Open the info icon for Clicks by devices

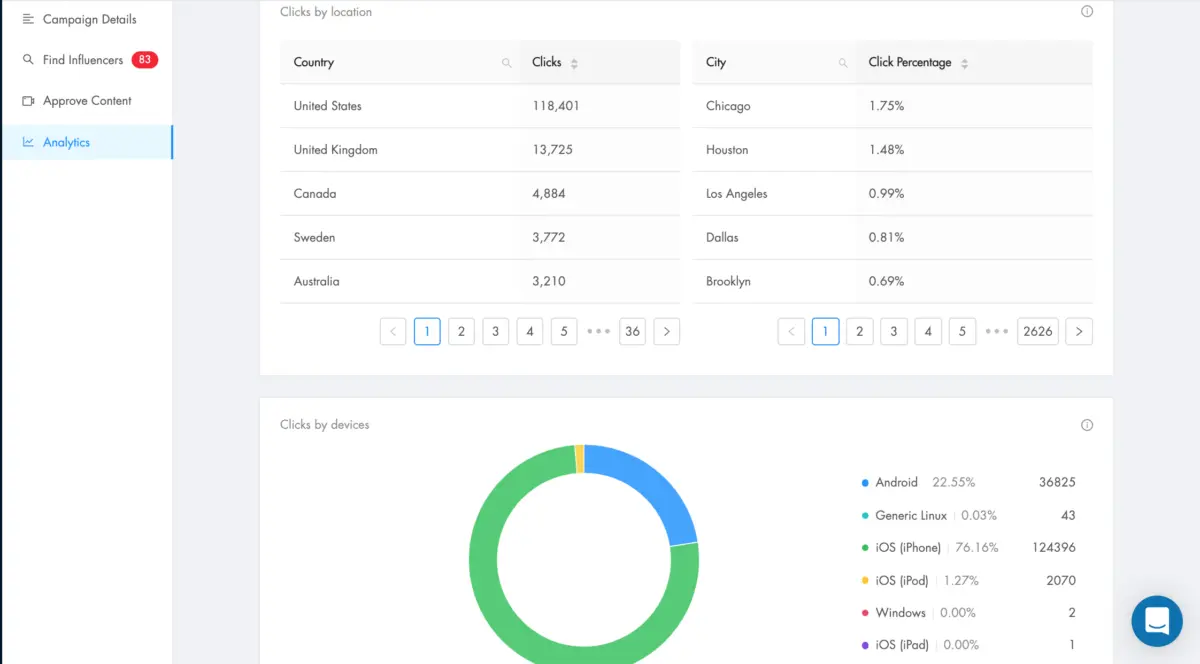1087,425
